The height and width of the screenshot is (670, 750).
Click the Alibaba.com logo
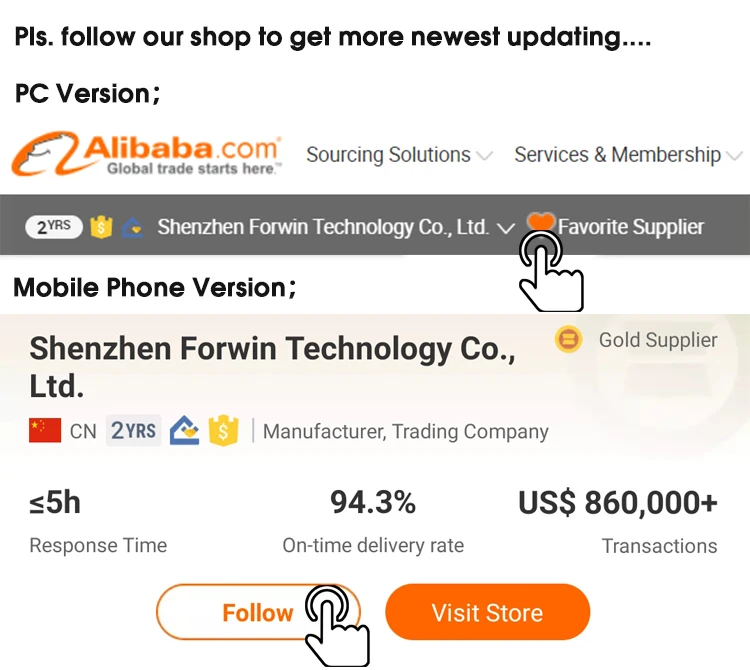[147, 154]
